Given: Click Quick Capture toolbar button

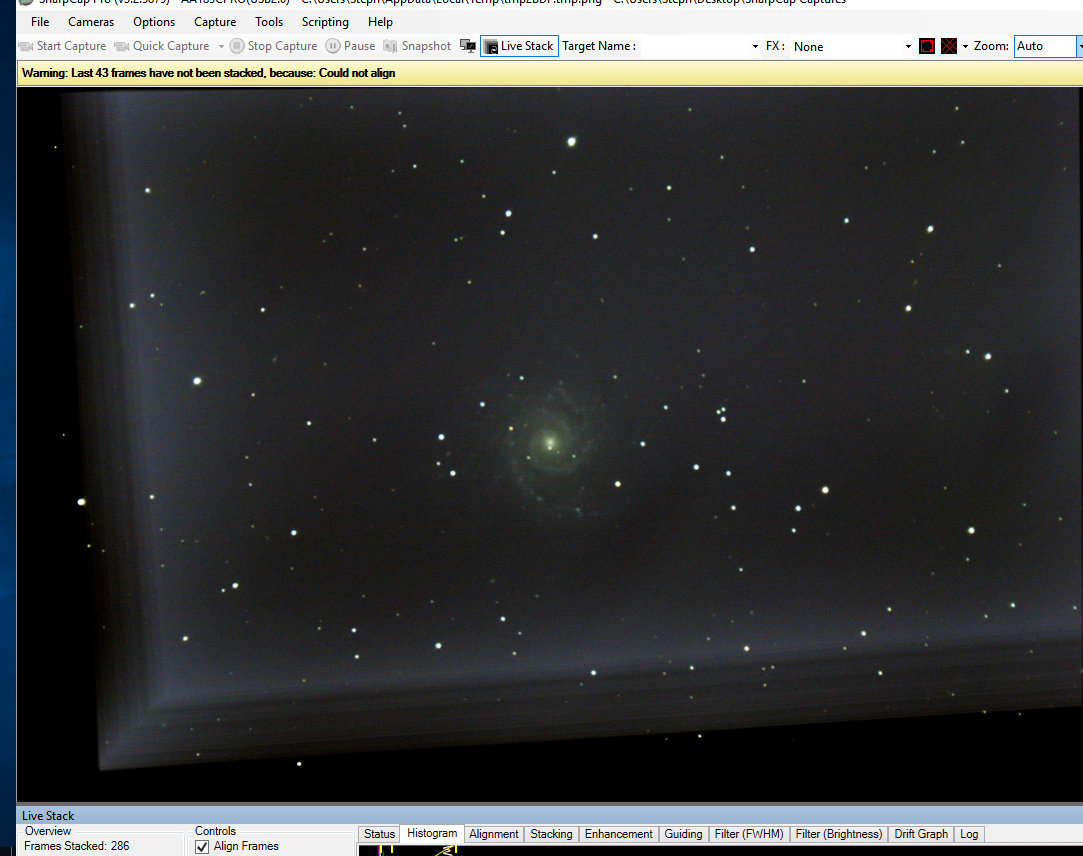Looking at the screenshot, I should (162, 46).
